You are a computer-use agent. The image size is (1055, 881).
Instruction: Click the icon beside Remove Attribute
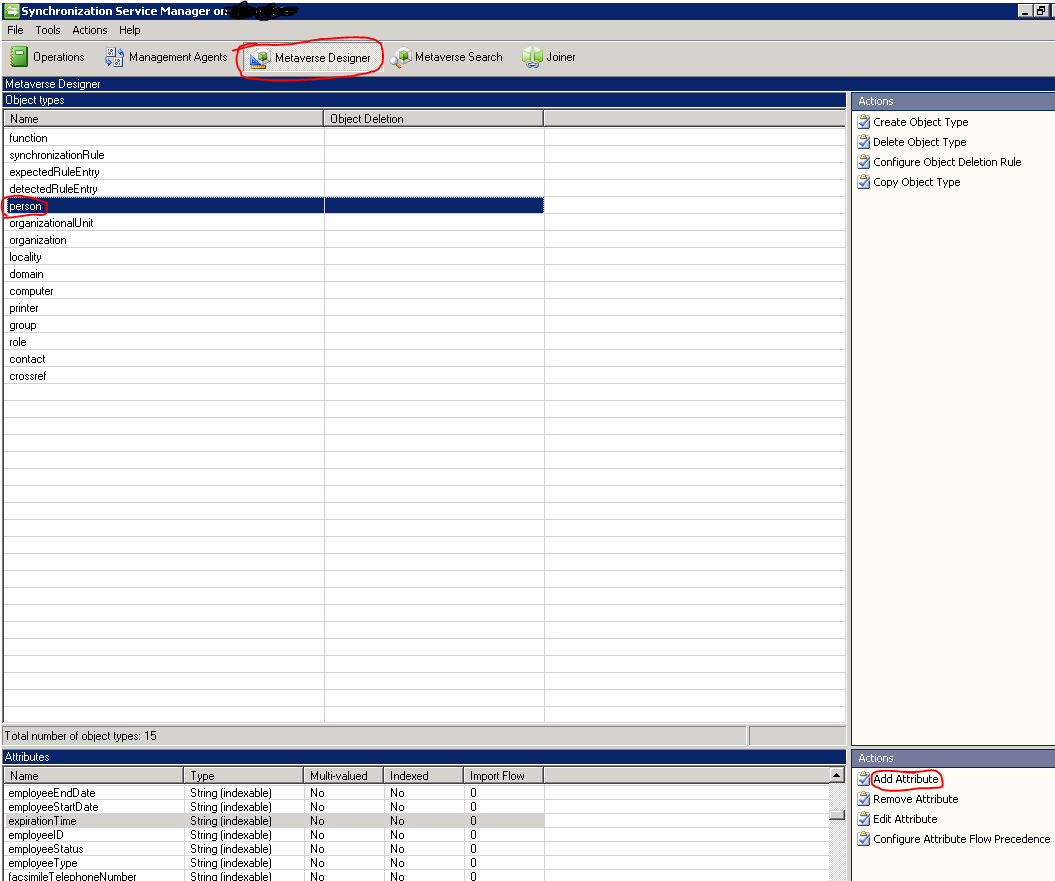click(x=864, y=799)
